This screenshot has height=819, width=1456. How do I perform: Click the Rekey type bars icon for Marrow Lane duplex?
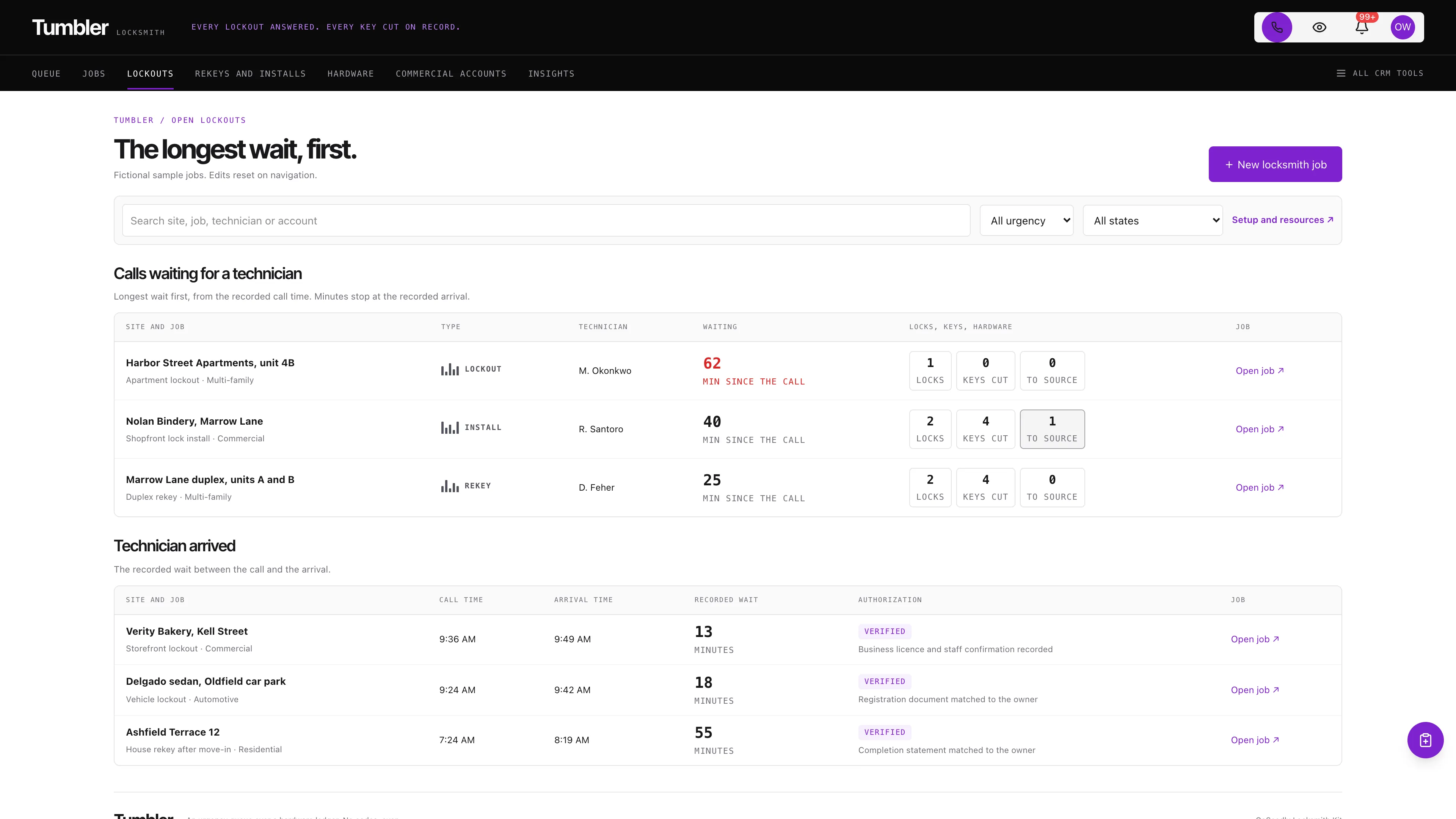450,486
